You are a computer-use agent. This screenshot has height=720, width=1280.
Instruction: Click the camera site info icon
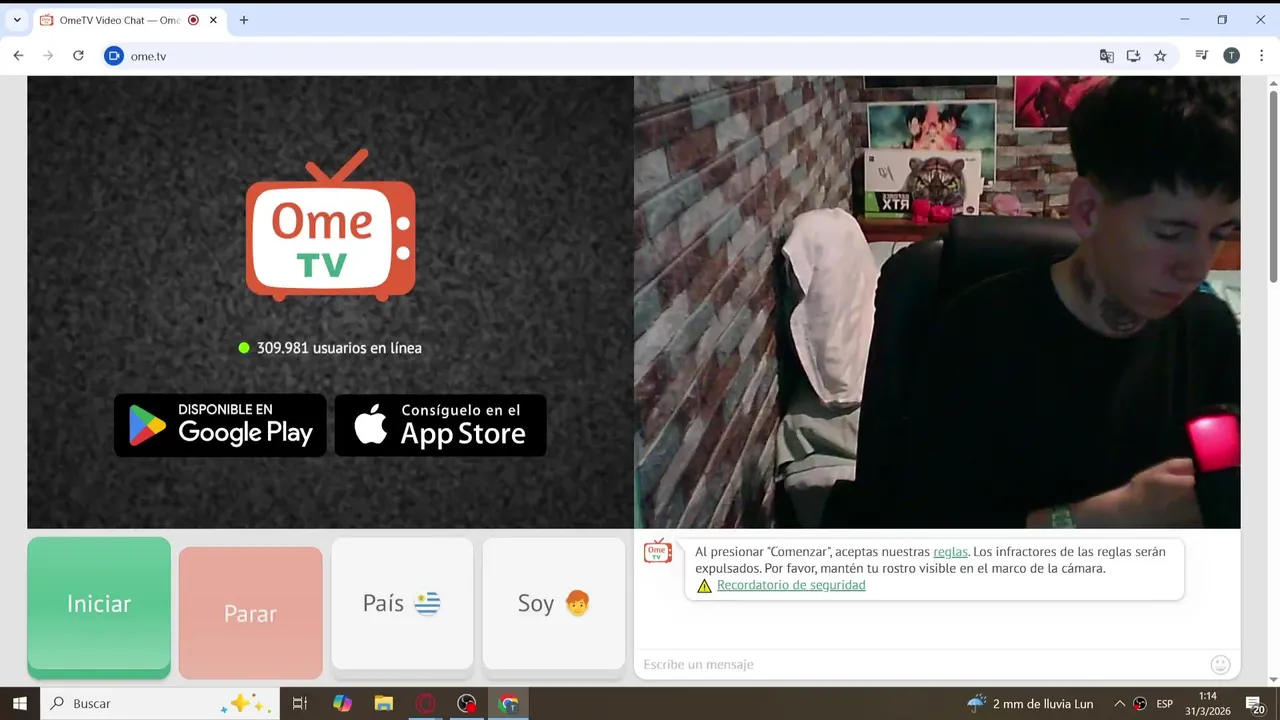pos(114,56)
